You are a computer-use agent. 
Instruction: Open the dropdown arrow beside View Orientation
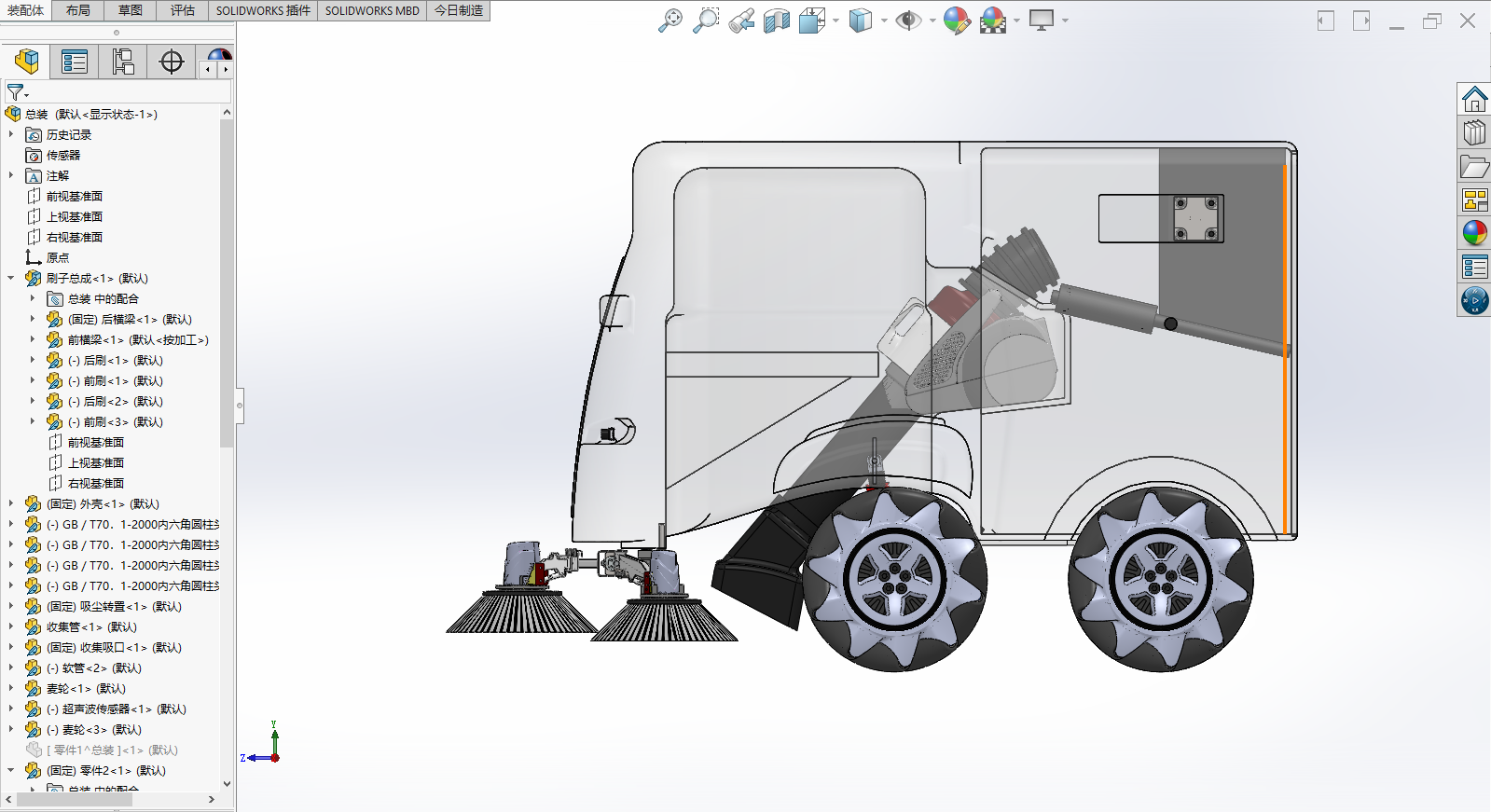pos(835,21)
